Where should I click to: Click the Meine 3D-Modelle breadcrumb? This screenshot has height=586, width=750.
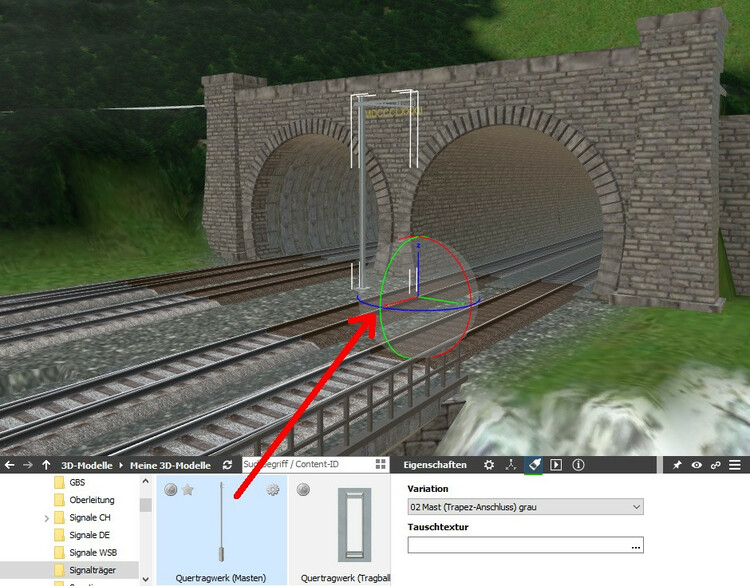pyautogui.click(x=170, y=465)
